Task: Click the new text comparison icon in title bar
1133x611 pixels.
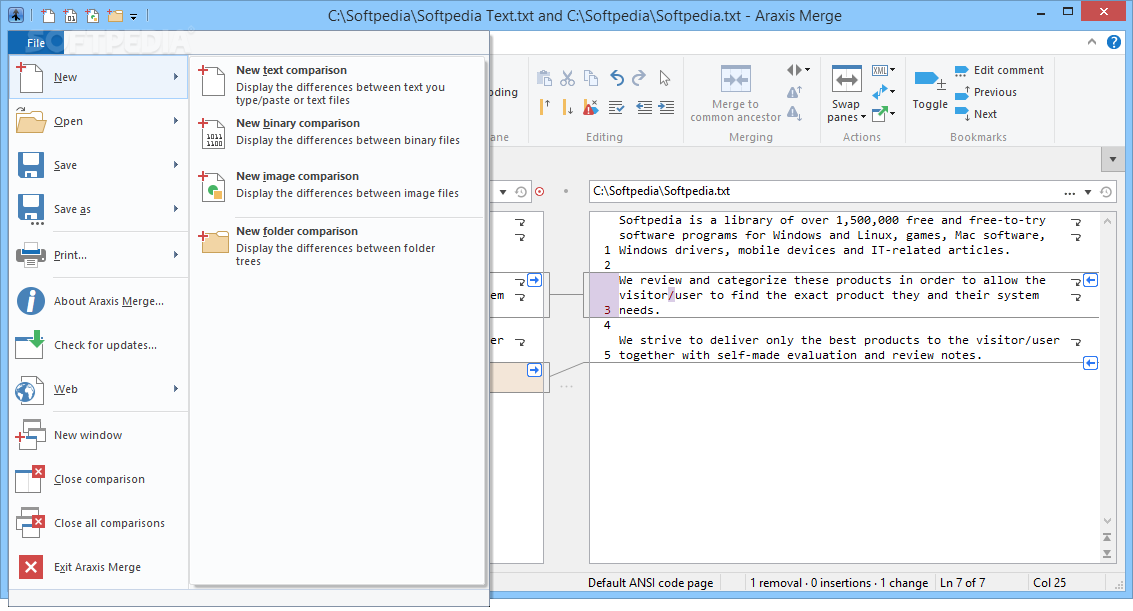Action: tap(48, 15)
